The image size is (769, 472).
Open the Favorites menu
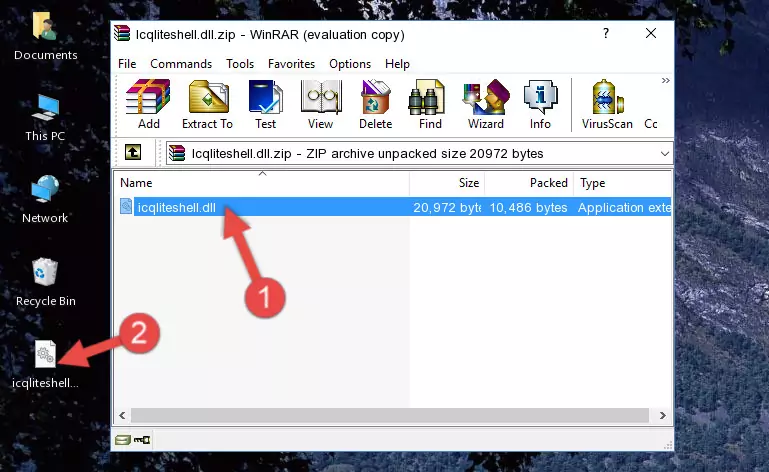(x=291, y=64)
